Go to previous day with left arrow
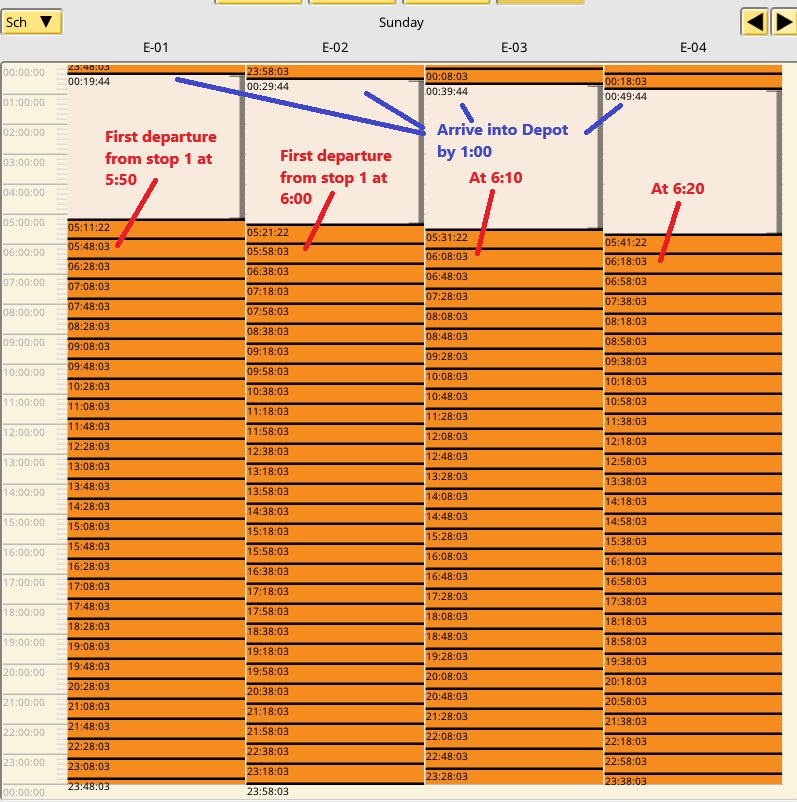Image resolution: width=797 pixels, height=802 pixels. point(755,22)
